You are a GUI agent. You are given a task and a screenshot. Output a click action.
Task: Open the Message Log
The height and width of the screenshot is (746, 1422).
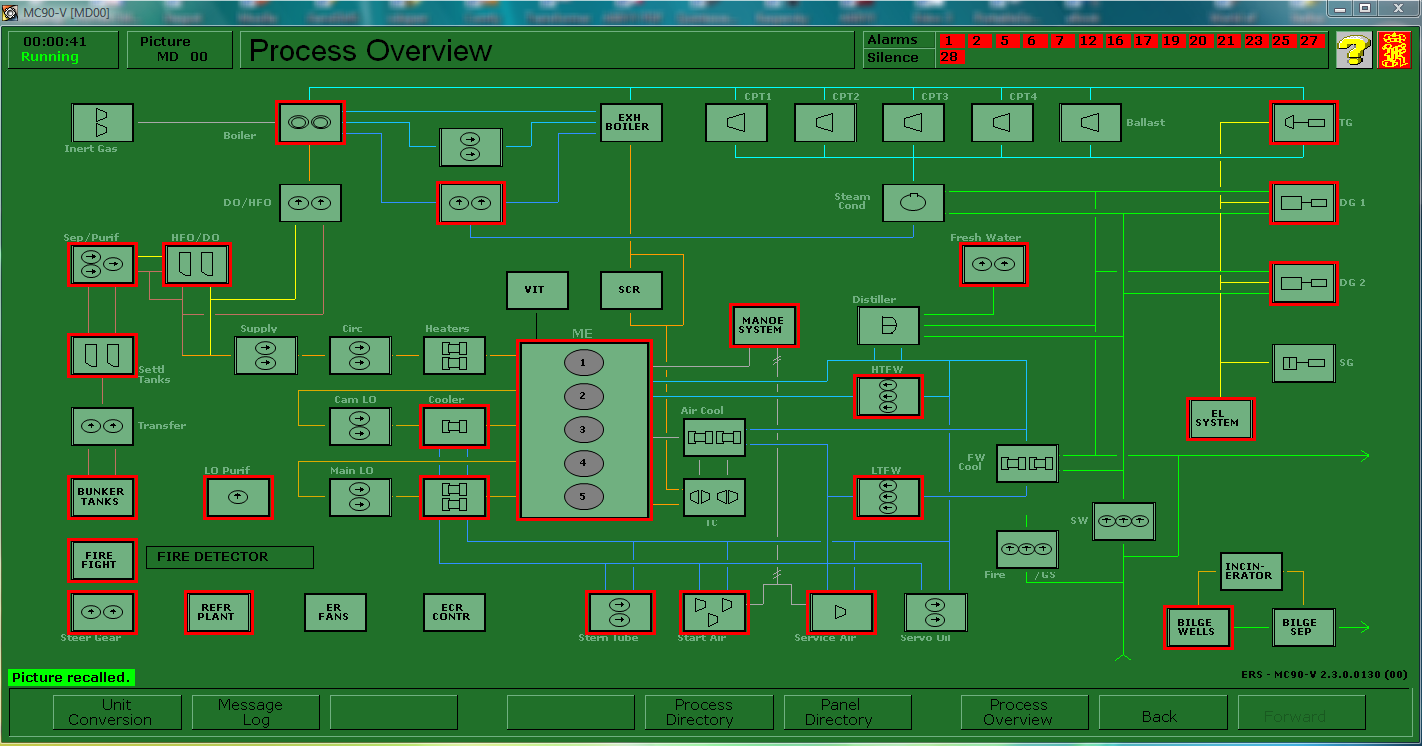pyautogui.click(x=255, y=712)
